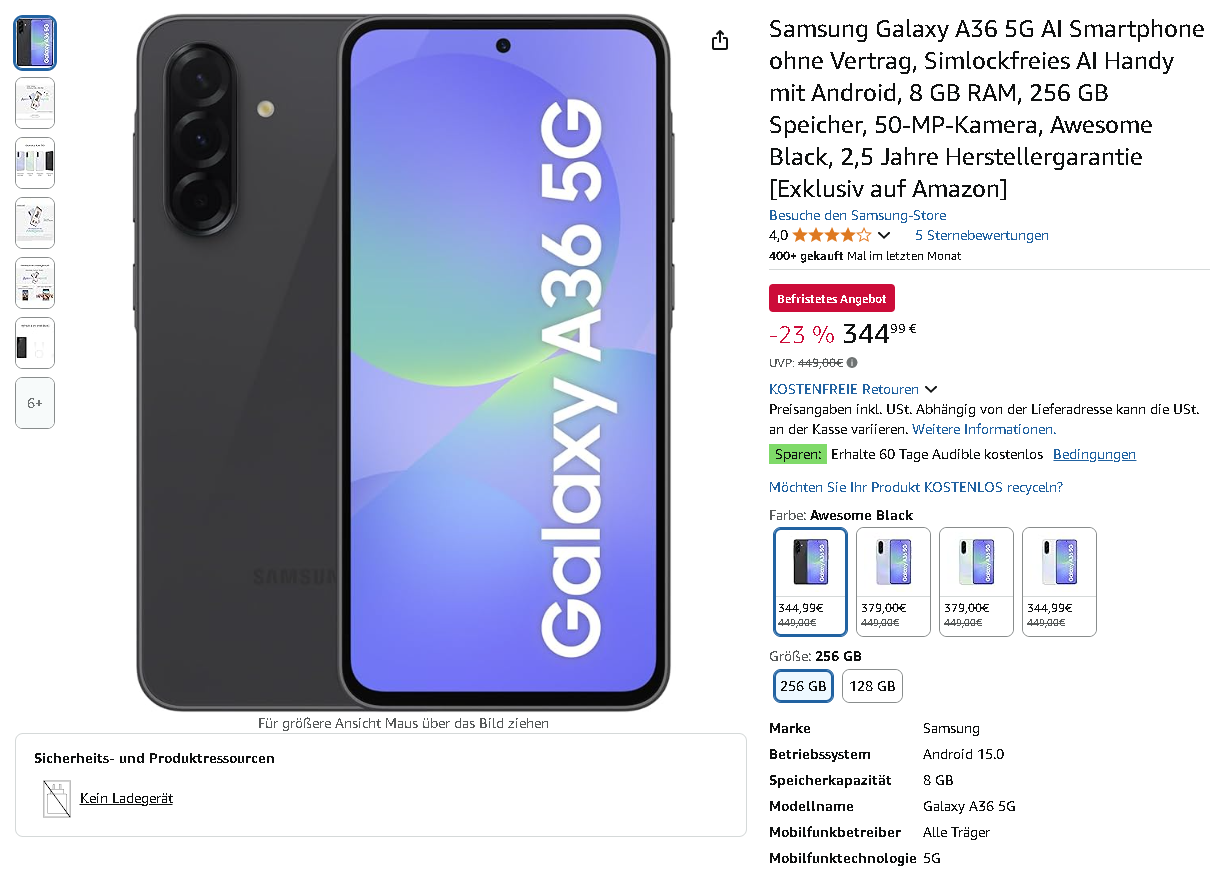Open the star rating breakdown chevron
1214x870 pixels.
(883, 236)
